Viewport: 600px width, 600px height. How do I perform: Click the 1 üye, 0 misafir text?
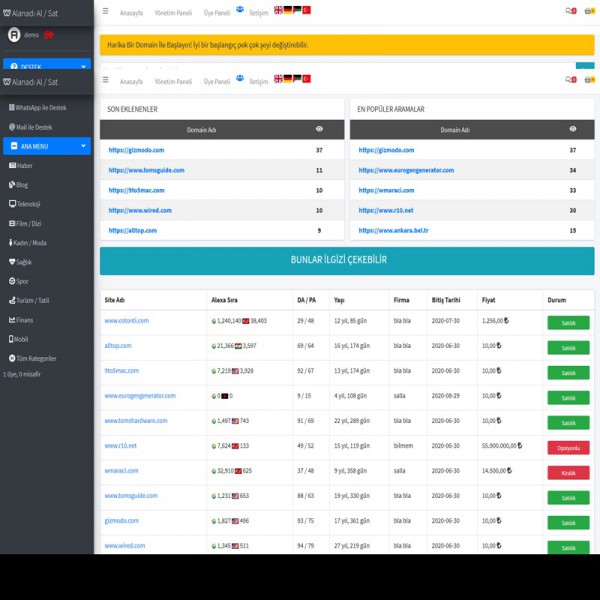pos(22,374)
